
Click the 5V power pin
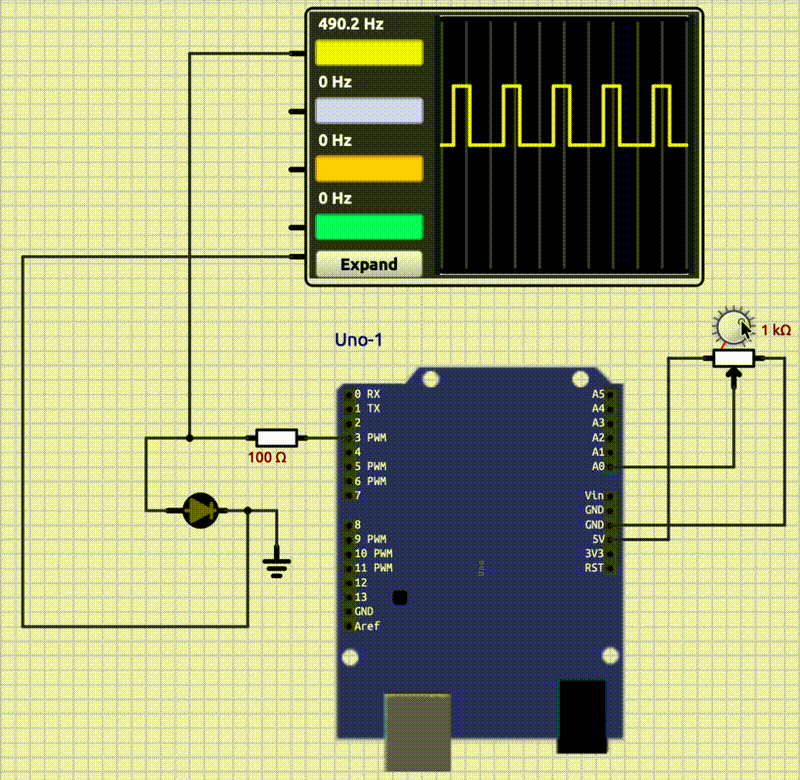612,539
